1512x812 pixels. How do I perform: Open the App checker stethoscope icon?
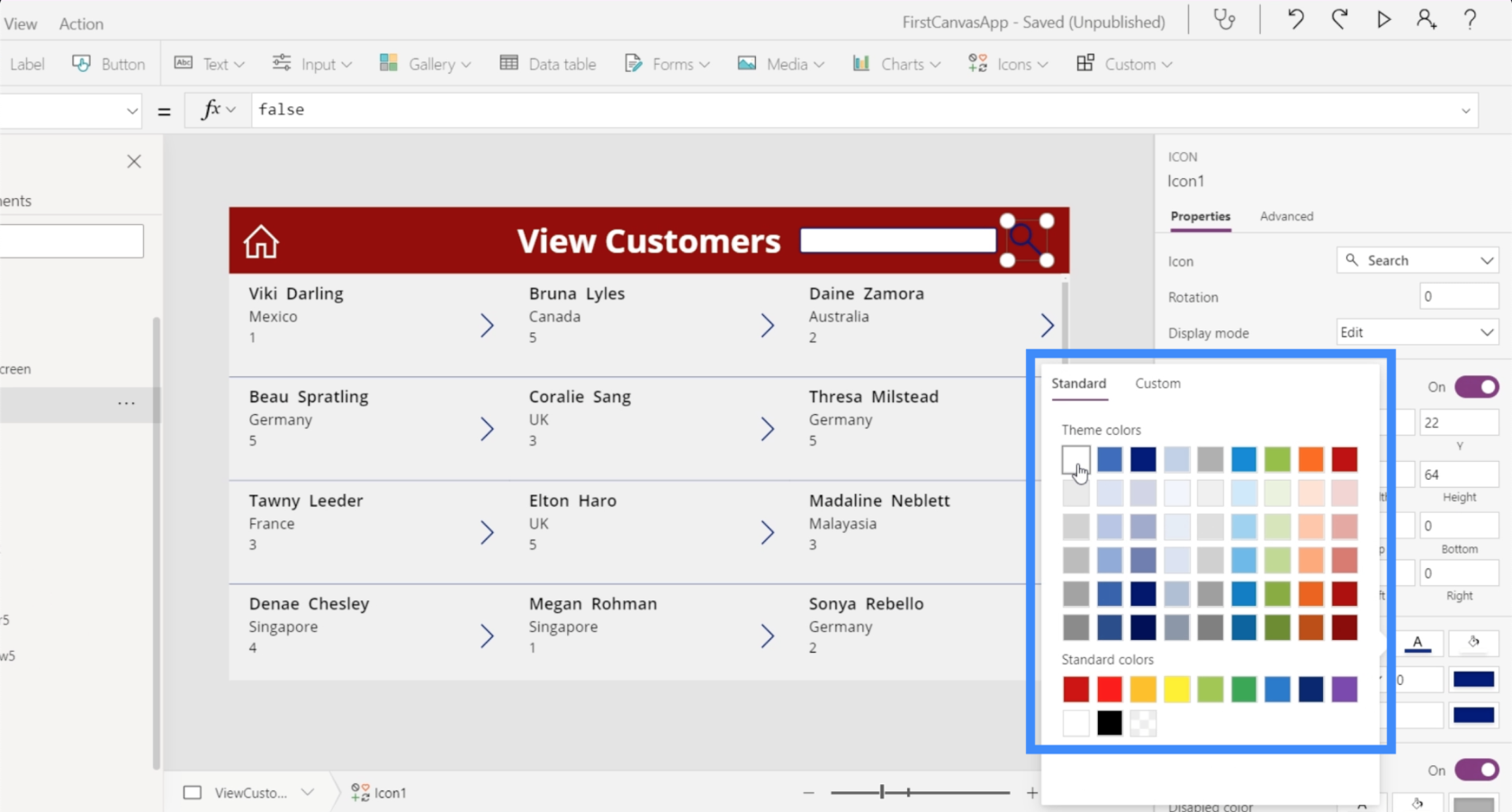pos(1224,20)
